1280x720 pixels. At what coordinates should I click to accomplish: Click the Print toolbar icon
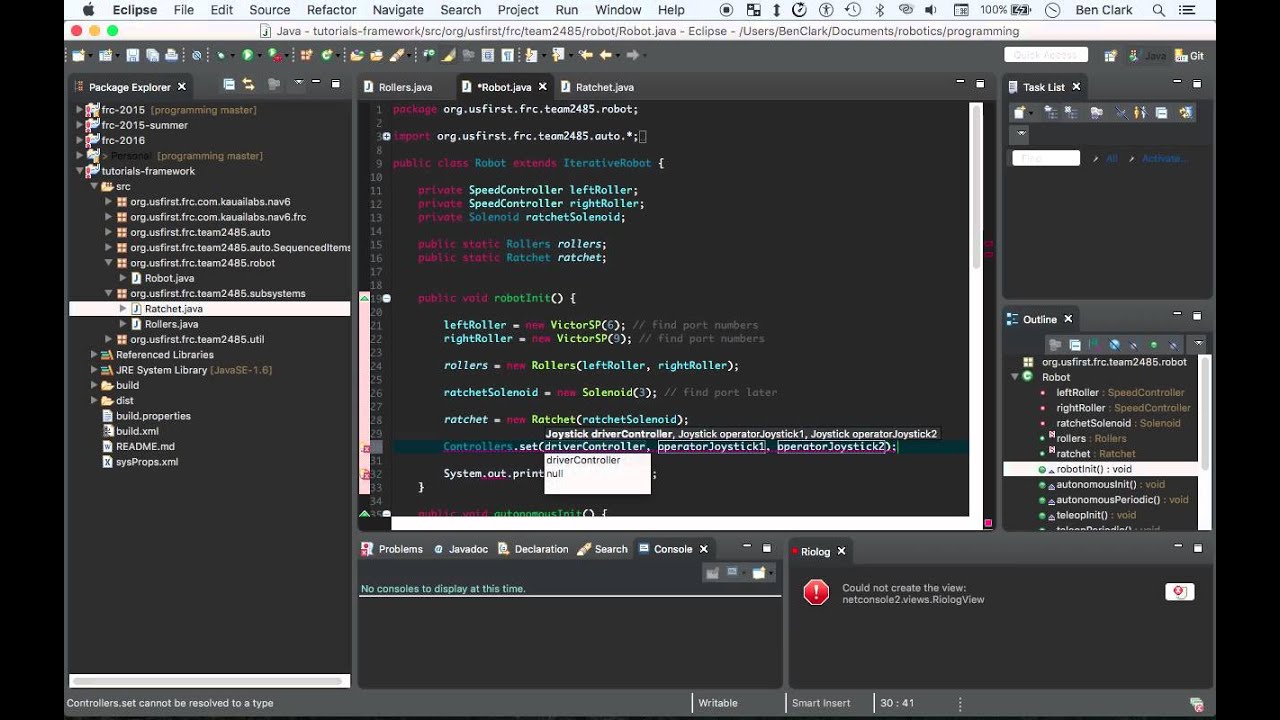click(171, 55)
